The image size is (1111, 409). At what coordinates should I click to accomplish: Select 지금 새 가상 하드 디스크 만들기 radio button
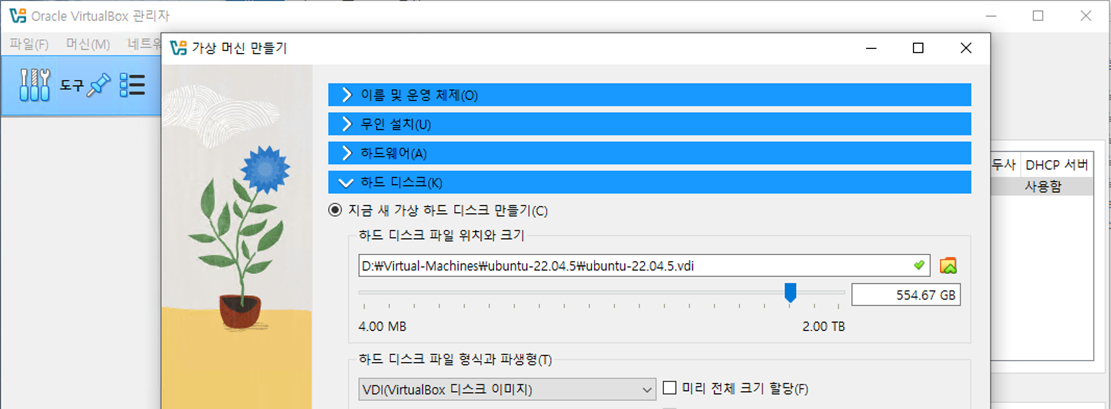point(334,210)
